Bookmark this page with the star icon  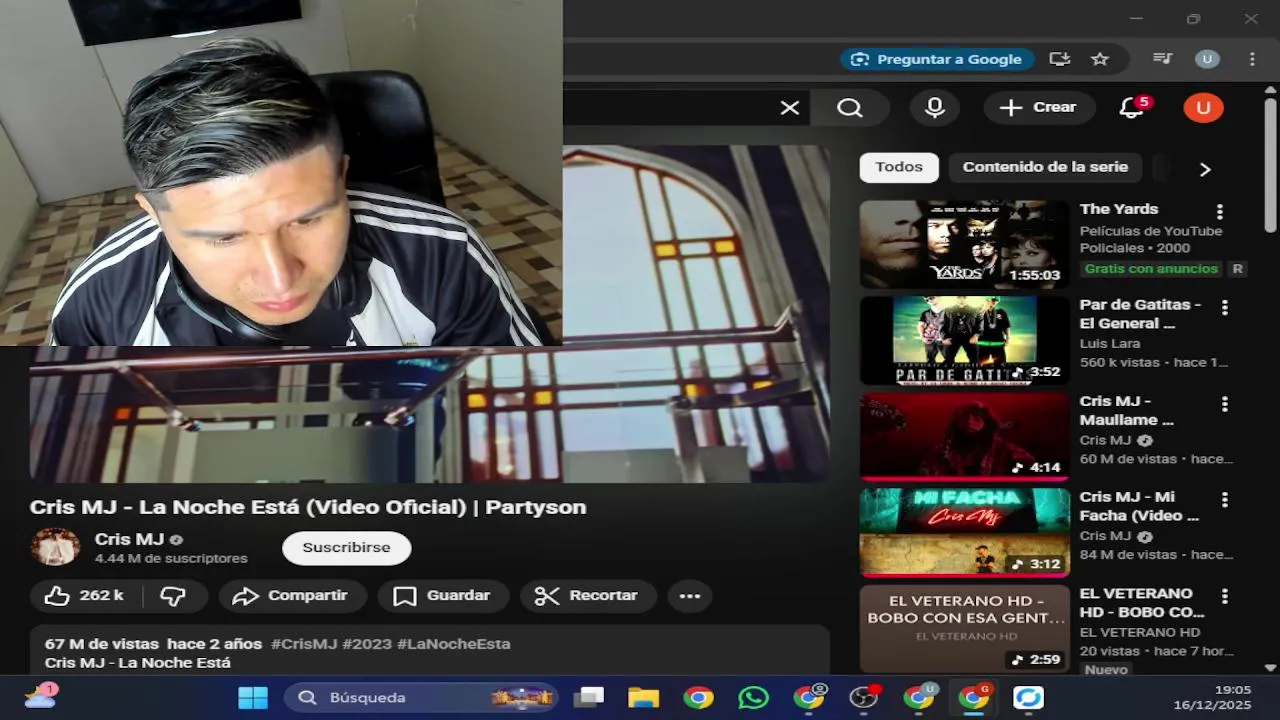click(1100, 59)
